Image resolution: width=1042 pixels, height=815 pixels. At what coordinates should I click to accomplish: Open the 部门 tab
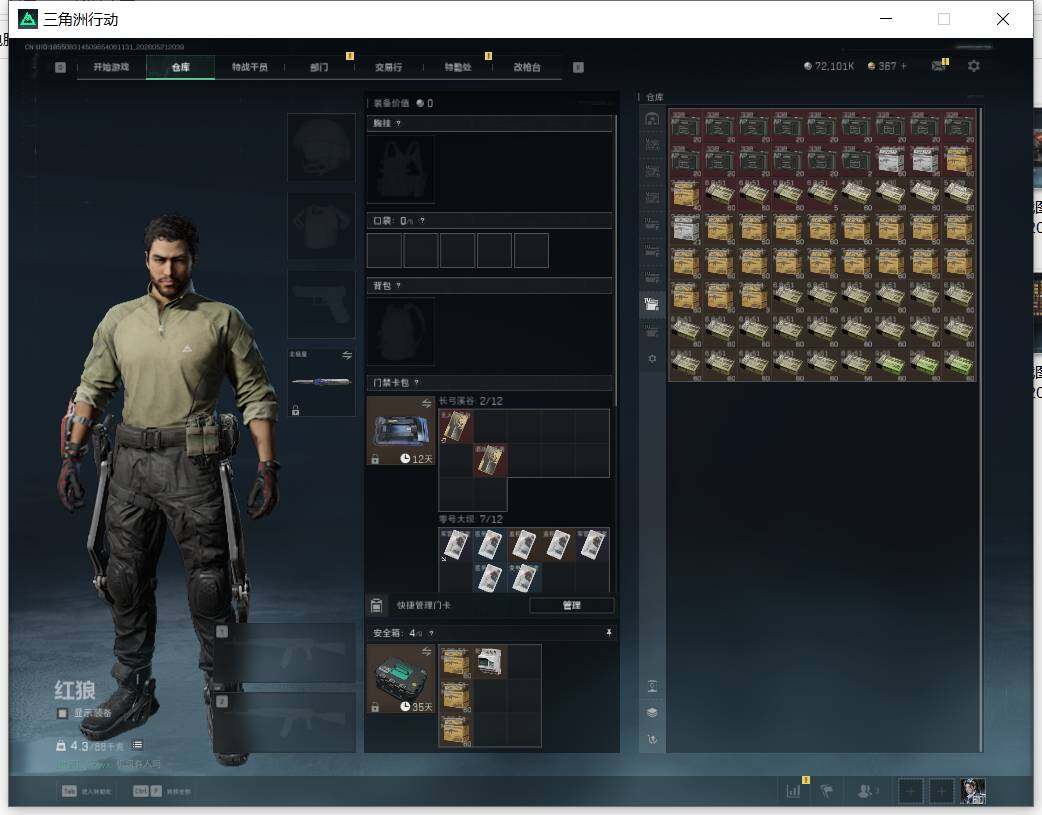(319, 67)
